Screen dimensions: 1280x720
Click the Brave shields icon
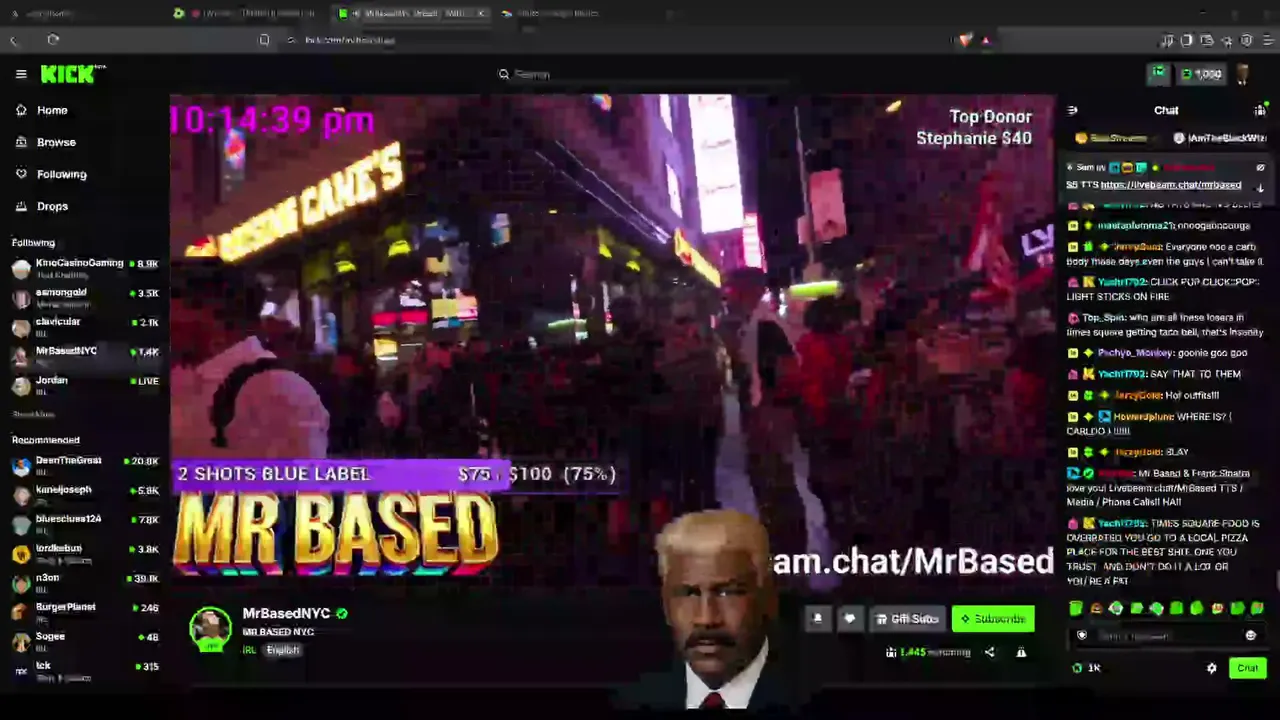pyautogui.click(x=964, y=40)
